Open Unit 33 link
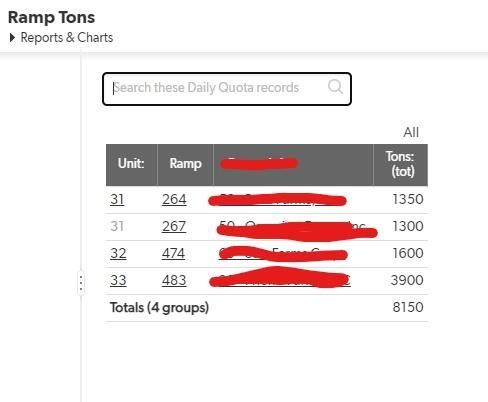This screenshot has height=402, width=488. tap(118, 280)
